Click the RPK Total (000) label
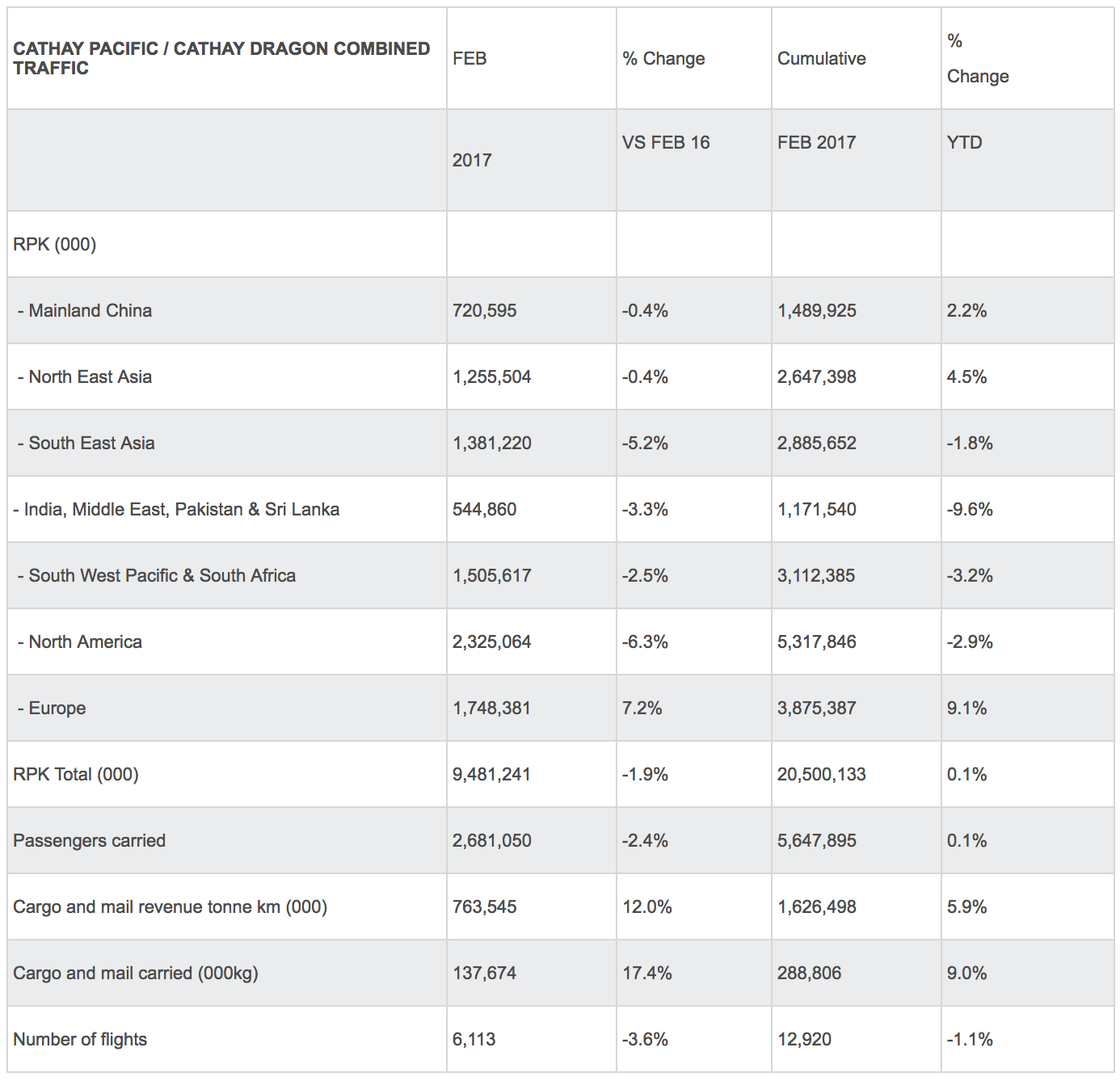The height and width of the screenshot is (1081, 1120). tap(76, 774)
